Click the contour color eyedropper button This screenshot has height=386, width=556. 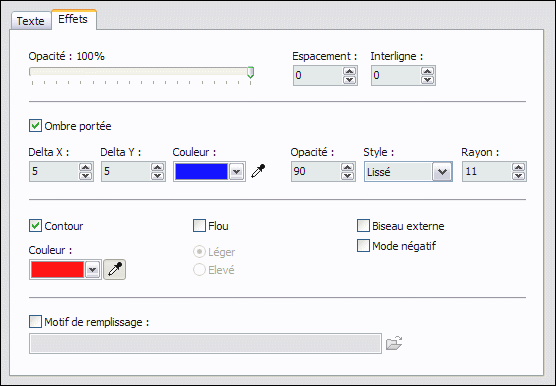[114, 270]
